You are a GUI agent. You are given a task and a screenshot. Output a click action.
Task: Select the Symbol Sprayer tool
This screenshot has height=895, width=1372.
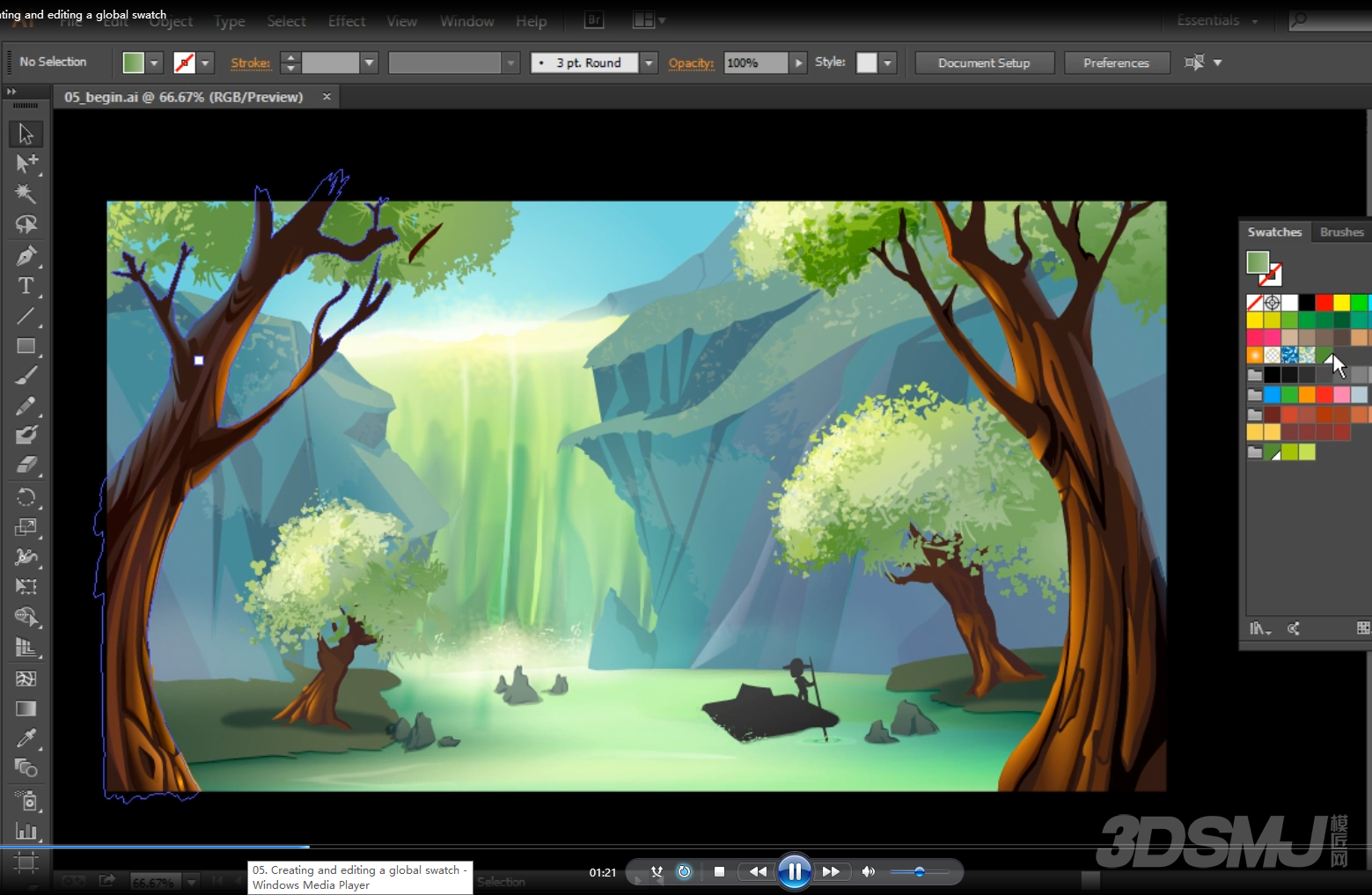pos(26,801)
